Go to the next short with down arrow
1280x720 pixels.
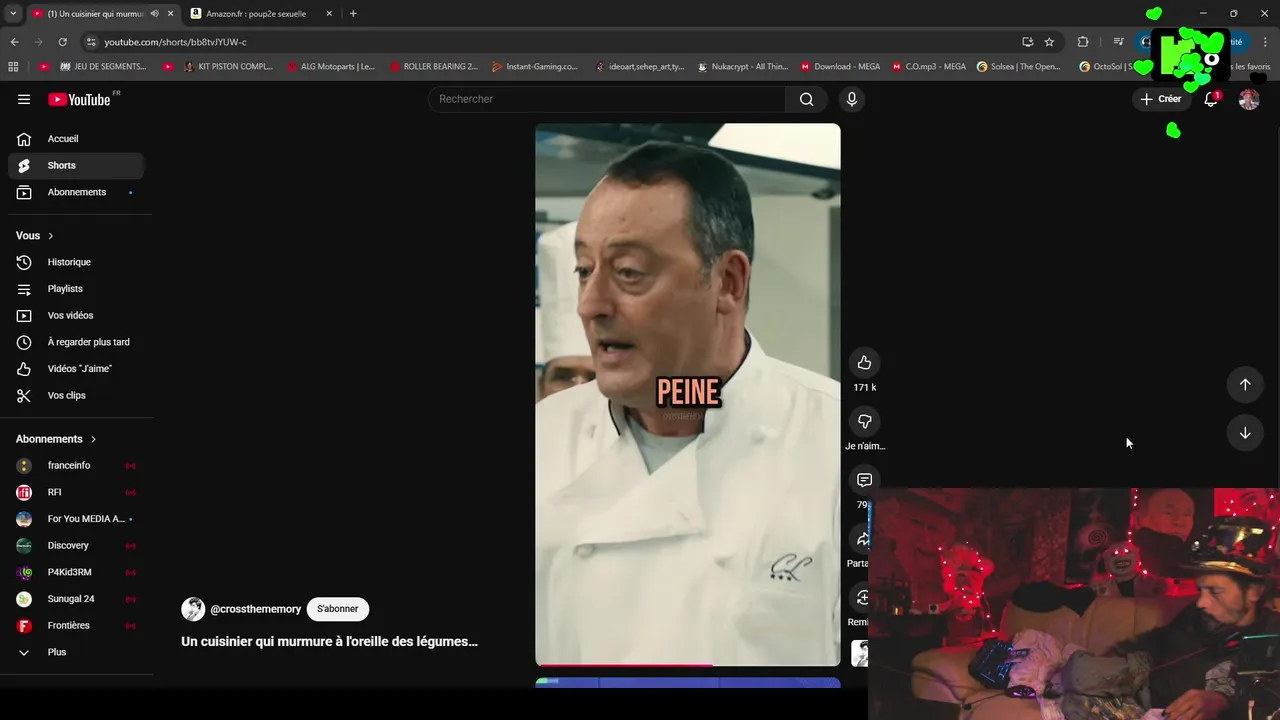(x=1245, y=433)
